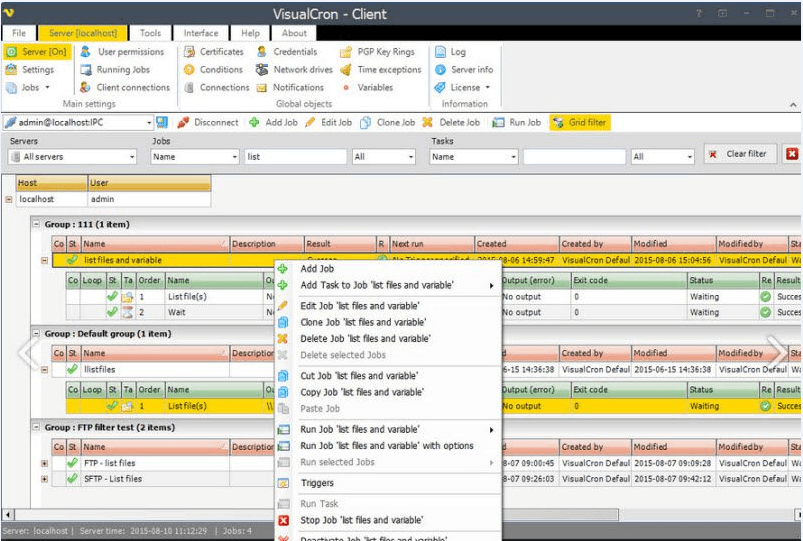Open Time exceptions
The height and width of the screenshot is (541, 803).
pyautogui.click(x=381, y=69)
